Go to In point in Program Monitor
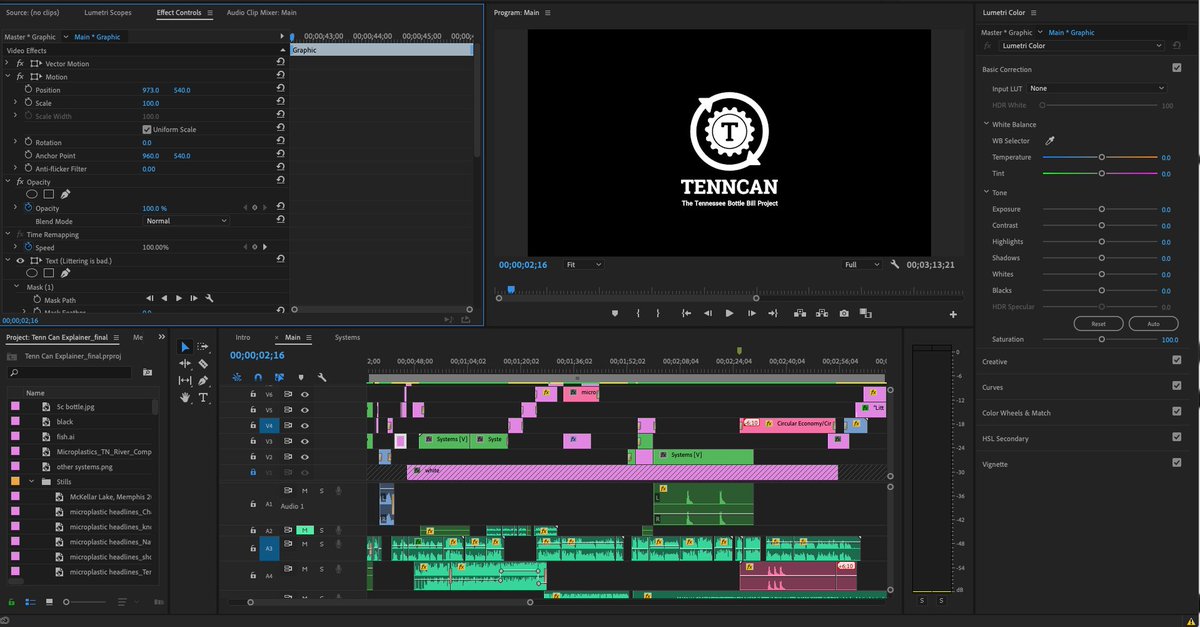This screenshot has width=1200, height=627. click(x=686, y=313)
